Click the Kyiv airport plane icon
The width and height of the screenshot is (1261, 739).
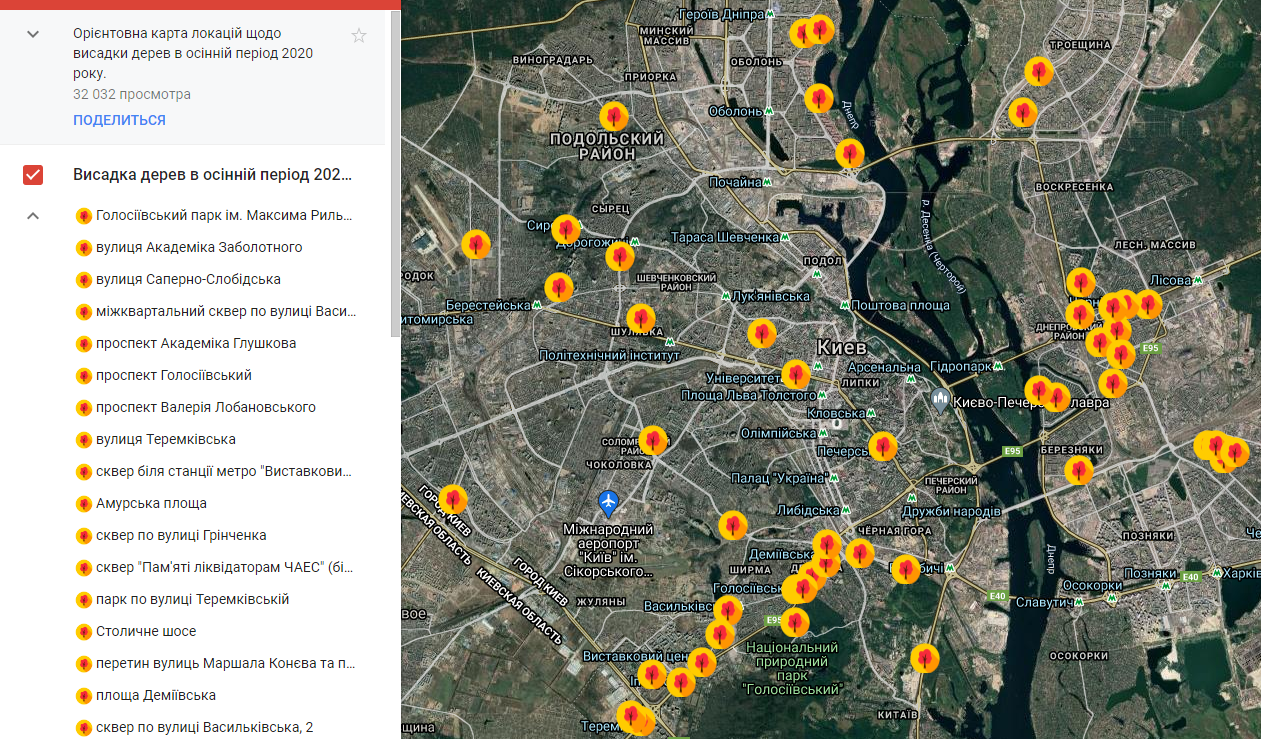tap(608, 502)
